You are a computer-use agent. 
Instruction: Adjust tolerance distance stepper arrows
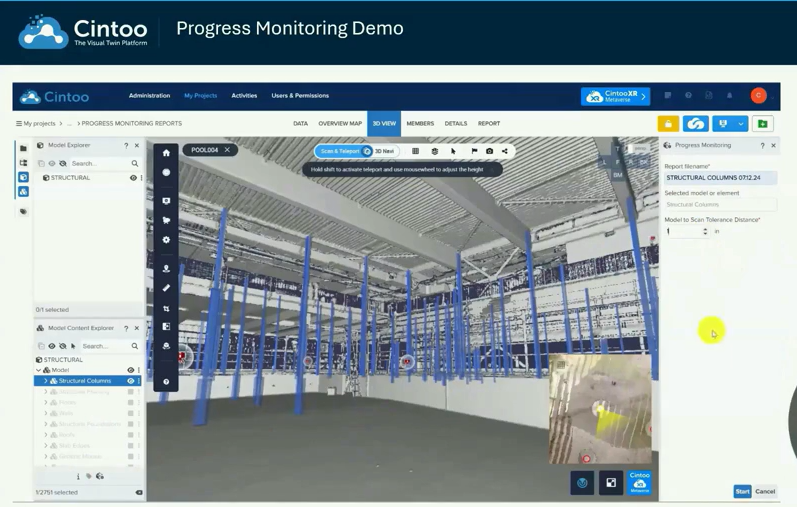(x=705, y=231)
